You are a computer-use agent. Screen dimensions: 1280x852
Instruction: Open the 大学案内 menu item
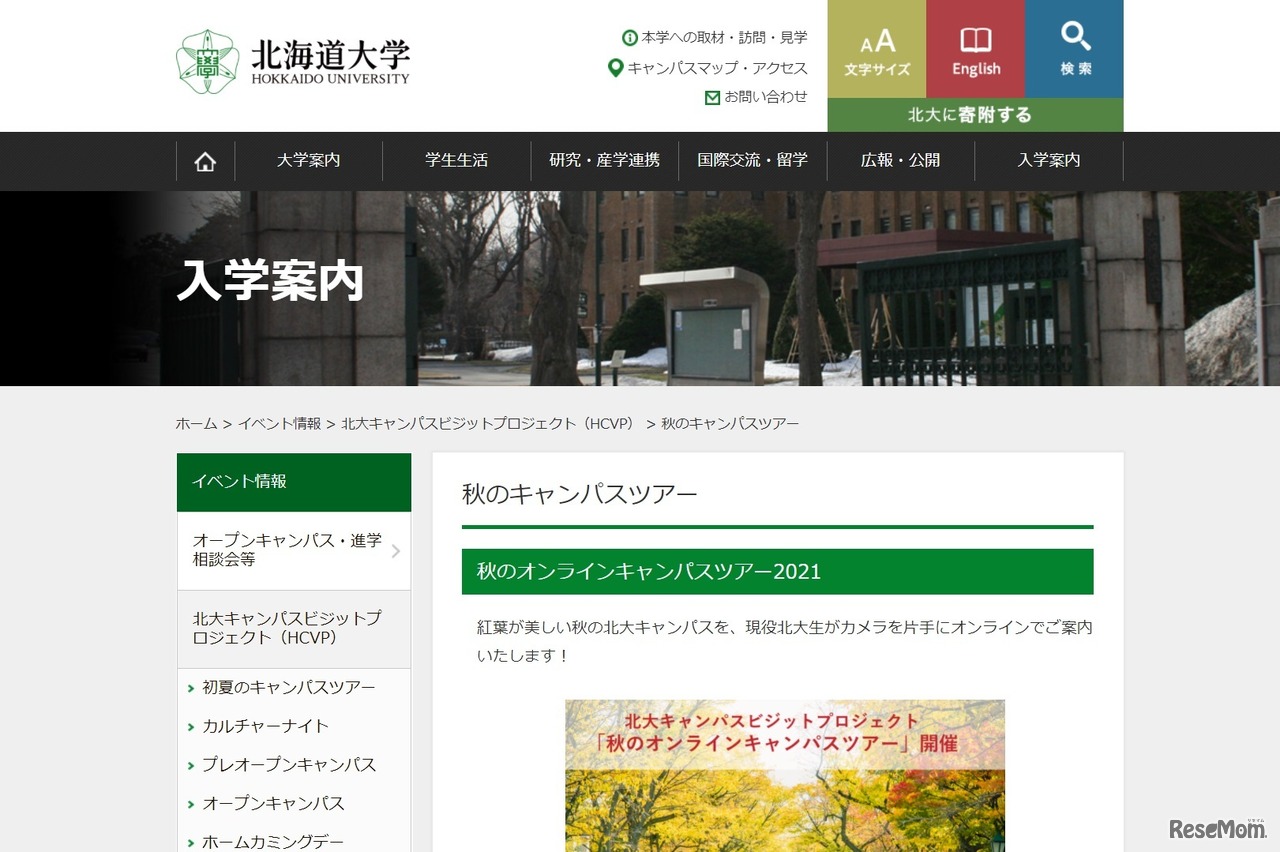pos(310,160)
